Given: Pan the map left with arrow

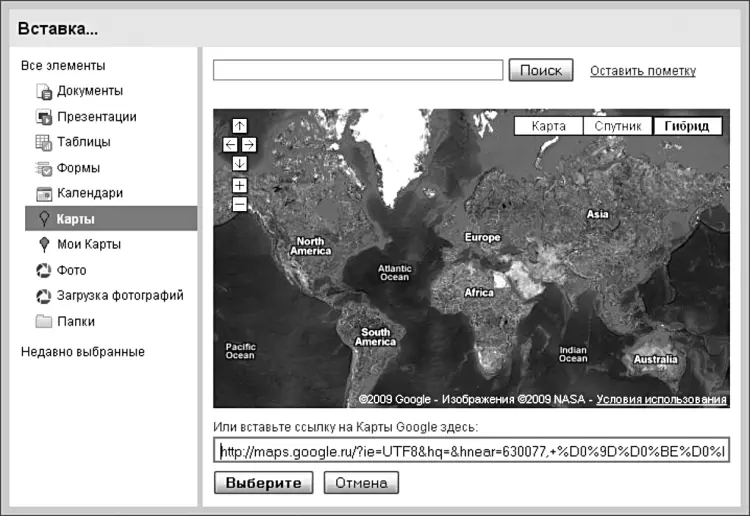Looking at the screenshot, I should 230,145.
